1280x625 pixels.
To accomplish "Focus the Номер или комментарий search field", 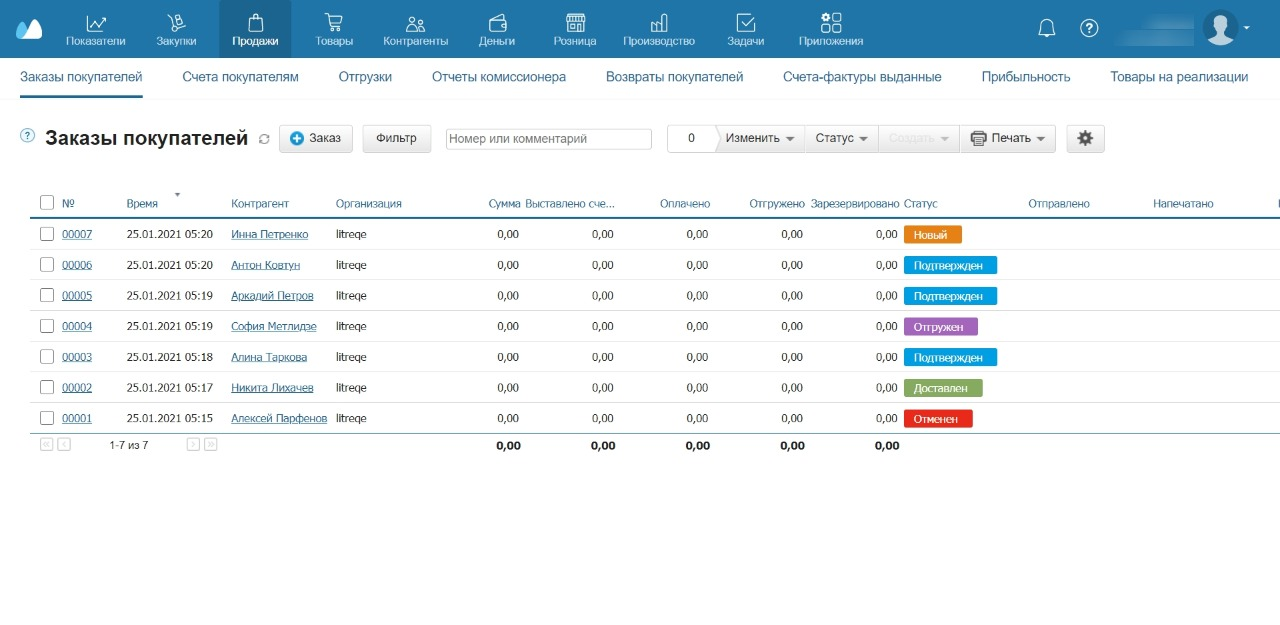I will pyautogui.click(x=549, y=139).
